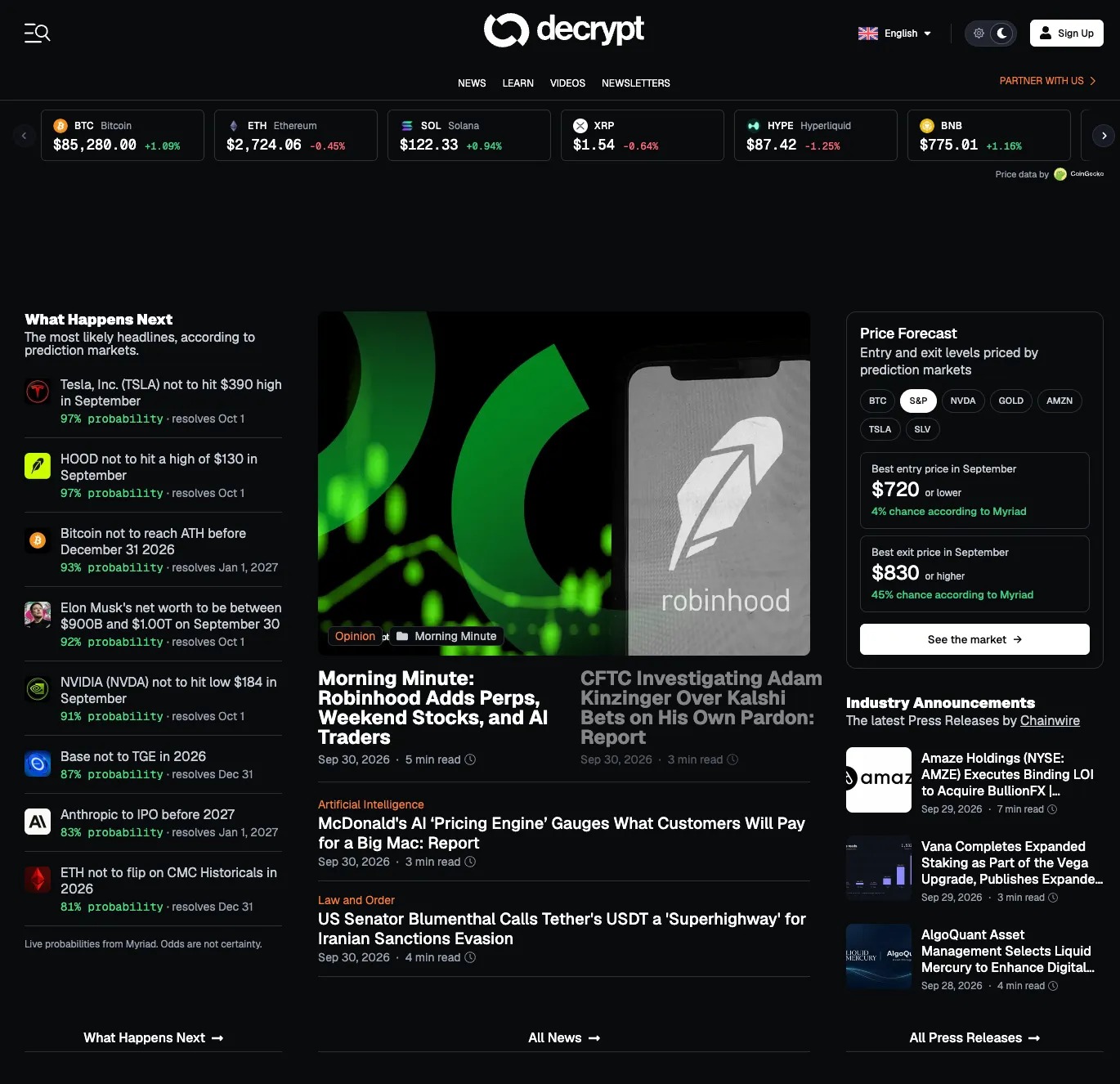
Task: Select the NVDA price forecast chip
Action: (963, 401)
